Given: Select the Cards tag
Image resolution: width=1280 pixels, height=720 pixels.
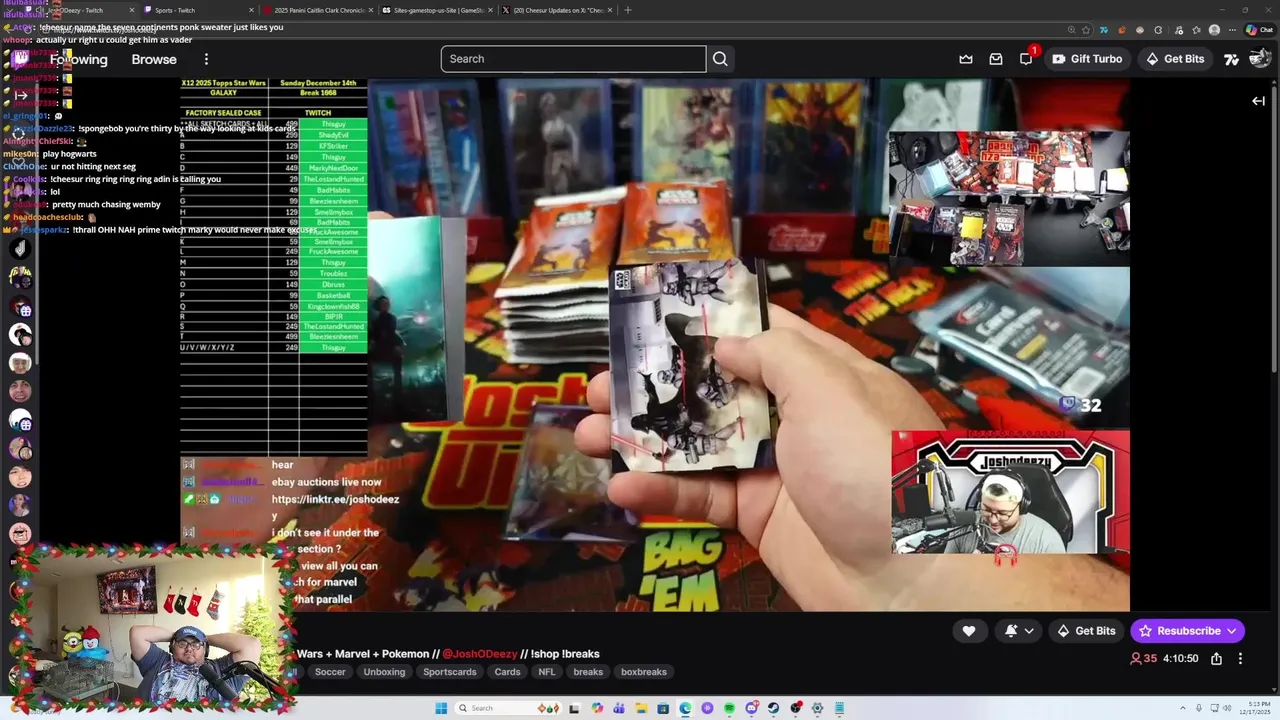Looking at the screenshot, I should (x=507, y=672).
